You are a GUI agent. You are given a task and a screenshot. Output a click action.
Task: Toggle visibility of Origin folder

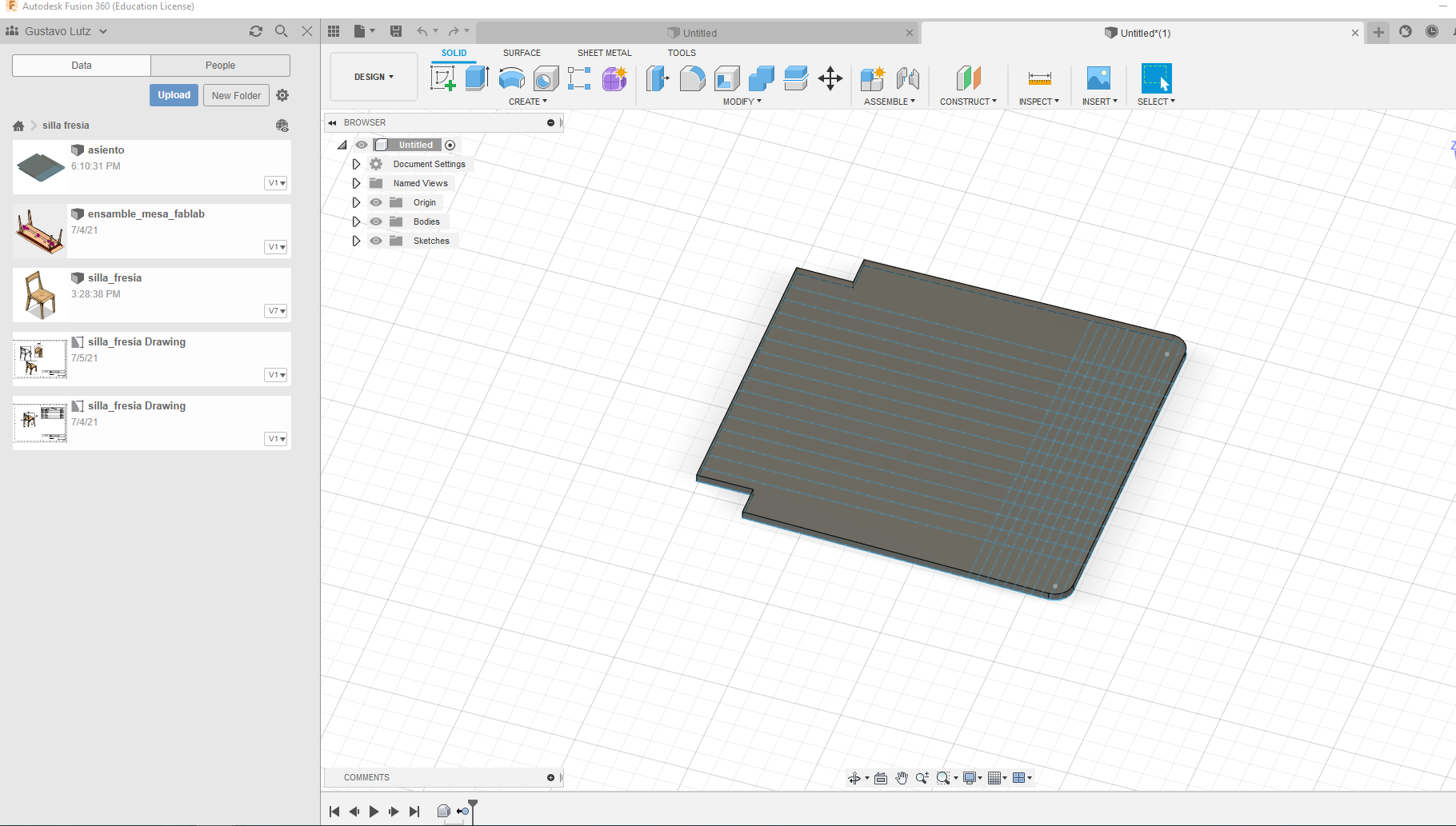click(x=376, y=202)
